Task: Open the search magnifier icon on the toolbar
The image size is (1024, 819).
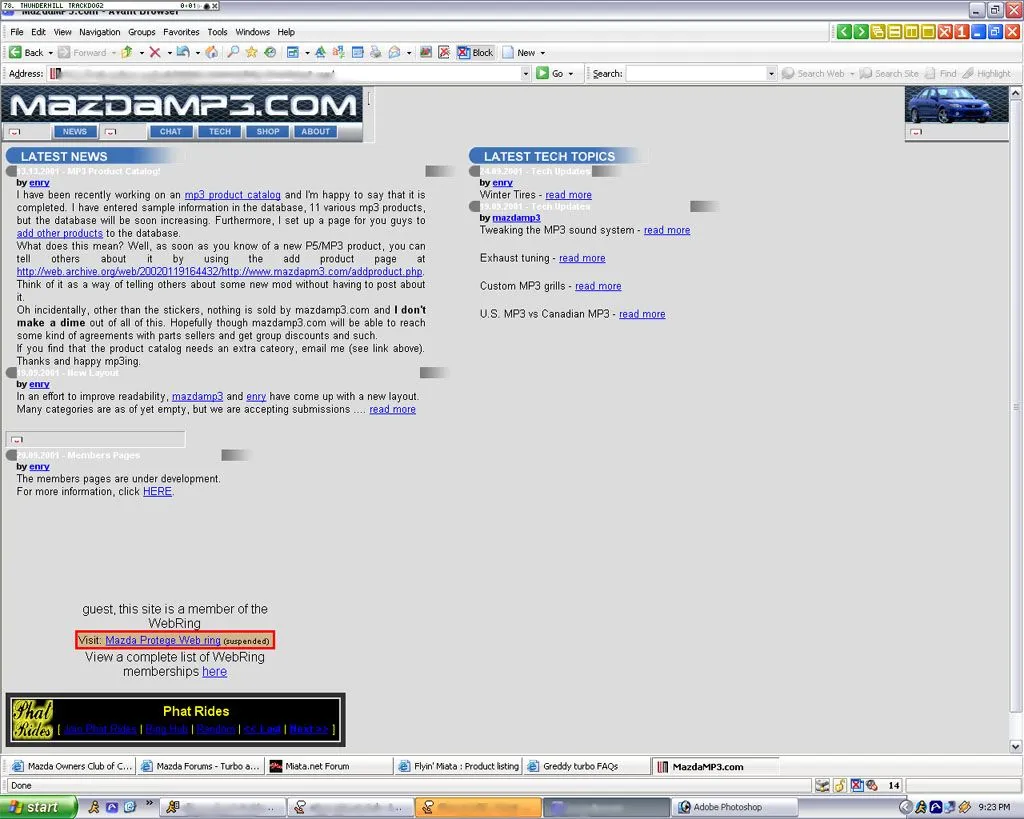Action: [x=232, y=52]
